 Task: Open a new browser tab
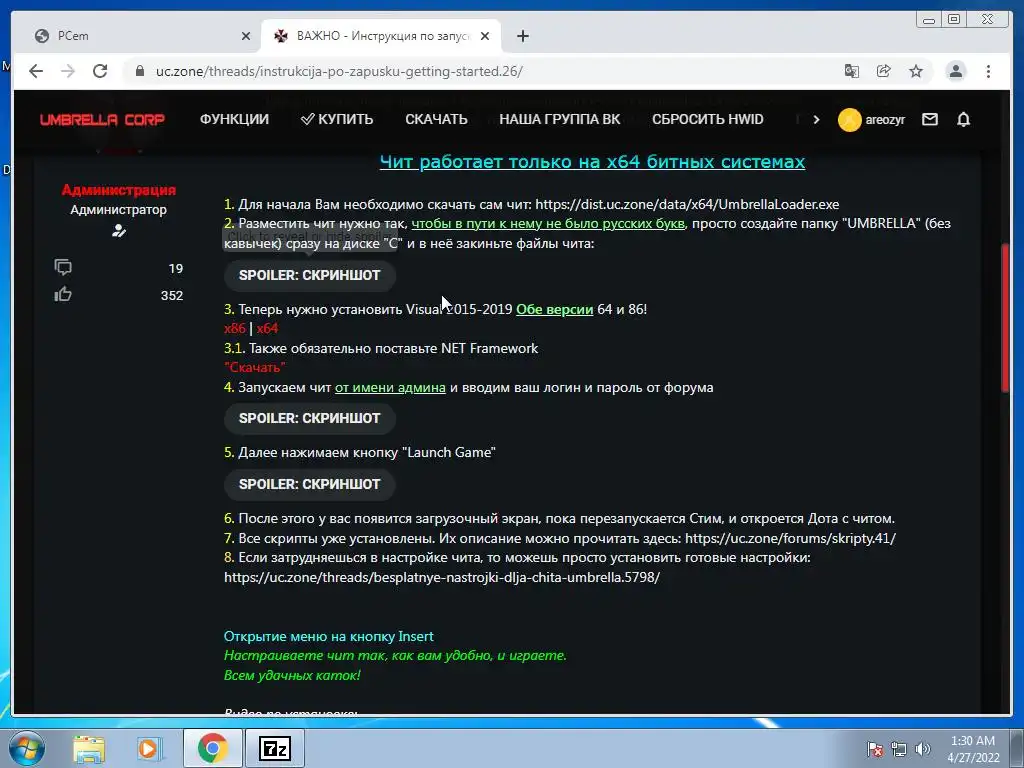[522, 36]
